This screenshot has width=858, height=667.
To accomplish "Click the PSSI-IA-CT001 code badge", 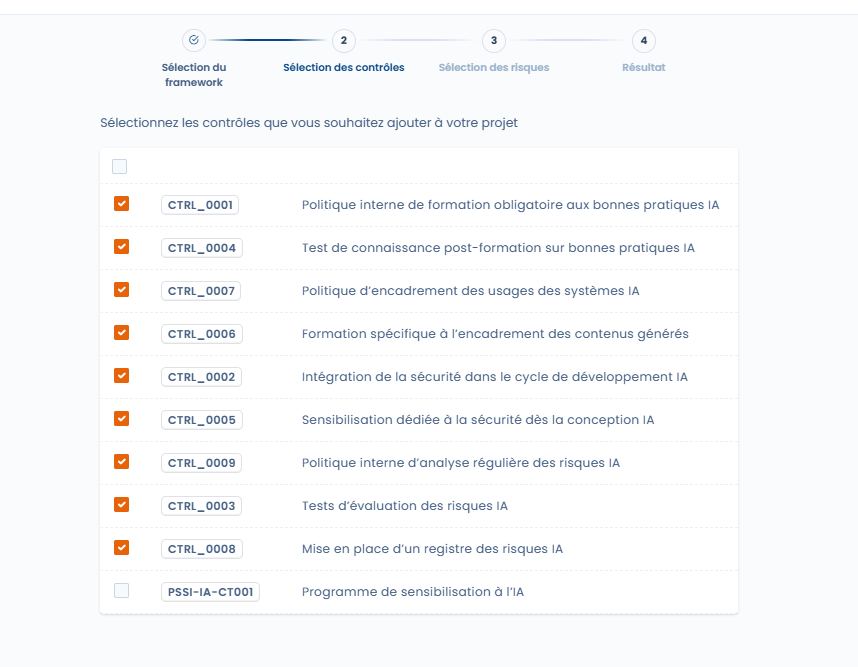I will 210,592.
